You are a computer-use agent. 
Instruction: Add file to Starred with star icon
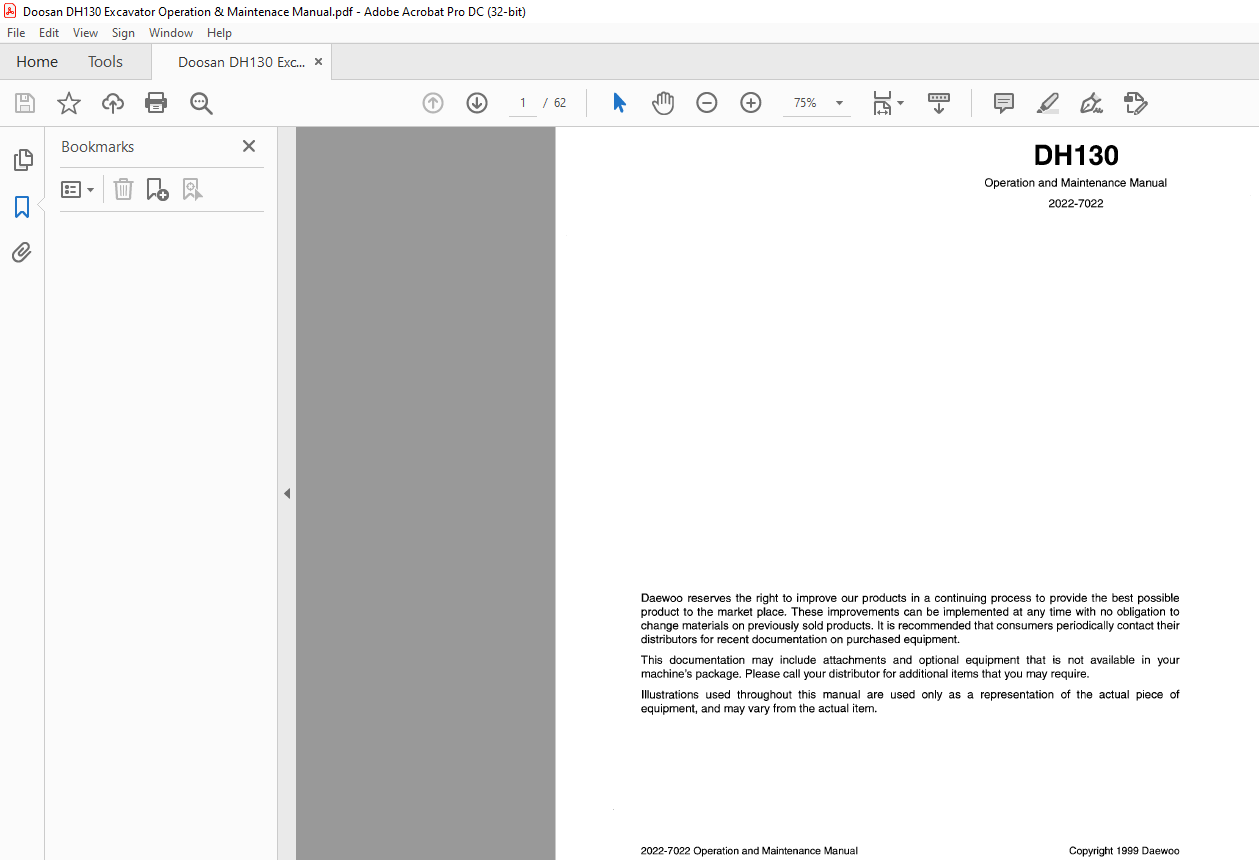click(x=69, y=103)
